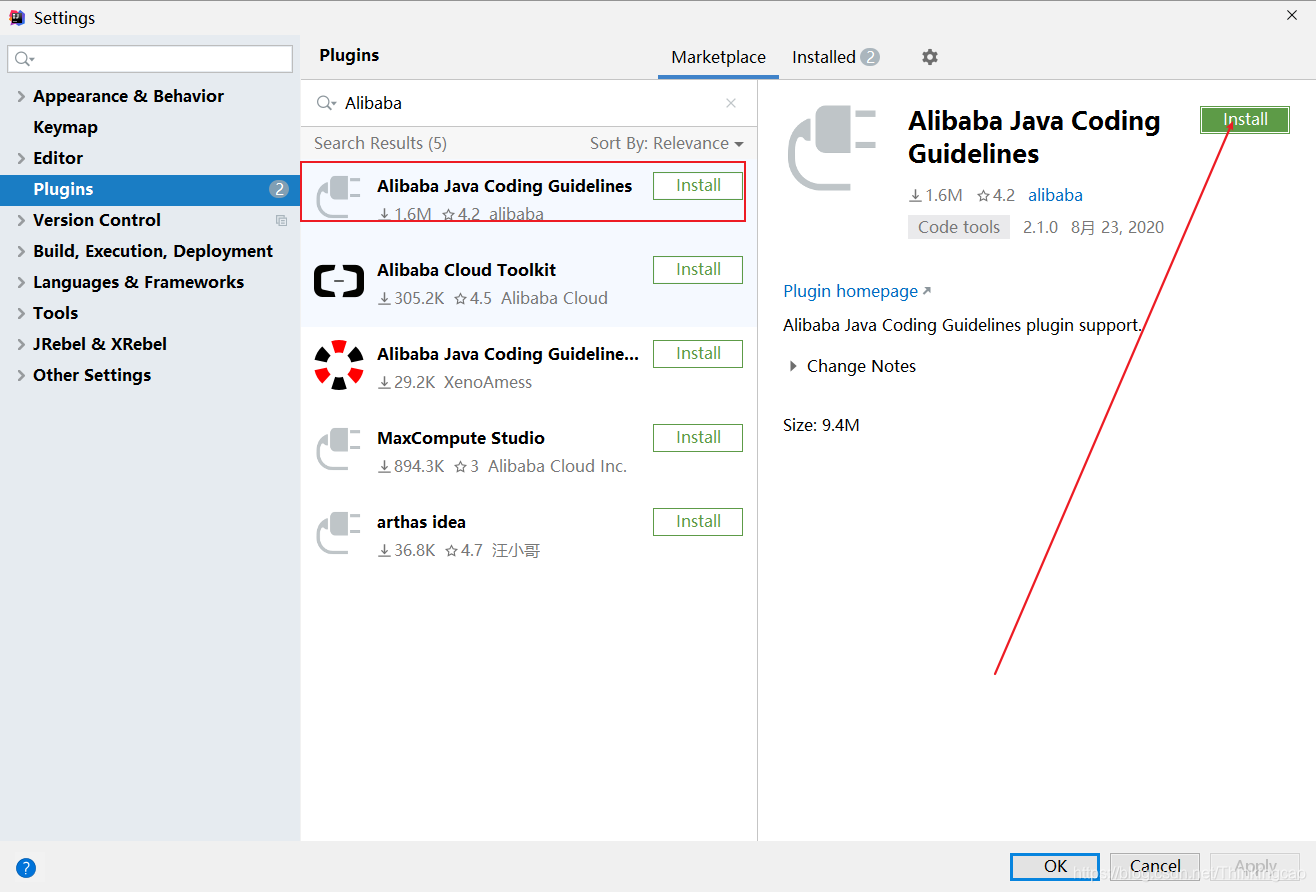Click the Plugins update count badge
Image resolution: width=1316 pixels, height=892 pixels.
(279, 189)
